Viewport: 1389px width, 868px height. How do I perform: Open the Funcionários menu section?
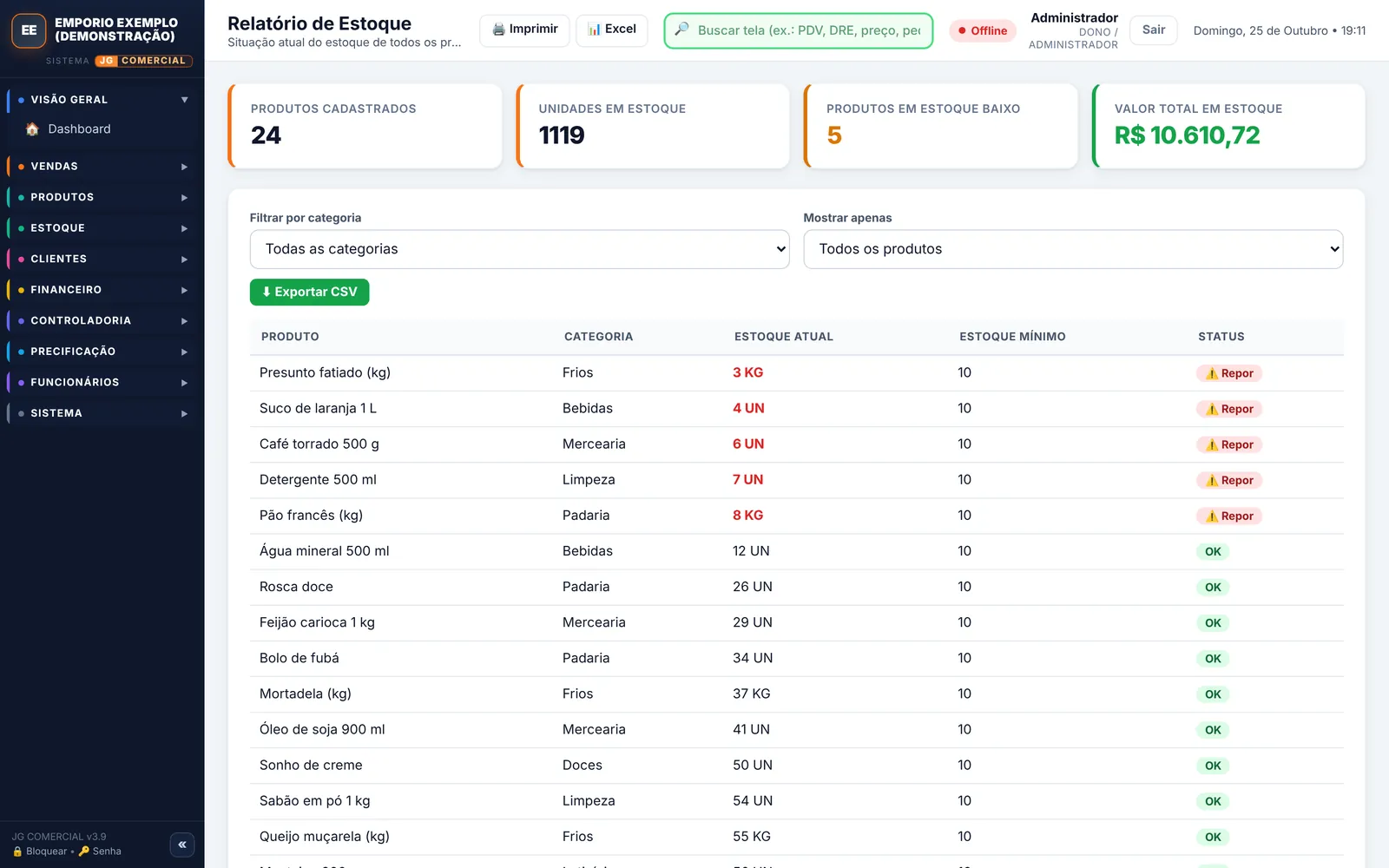[102, 382]
